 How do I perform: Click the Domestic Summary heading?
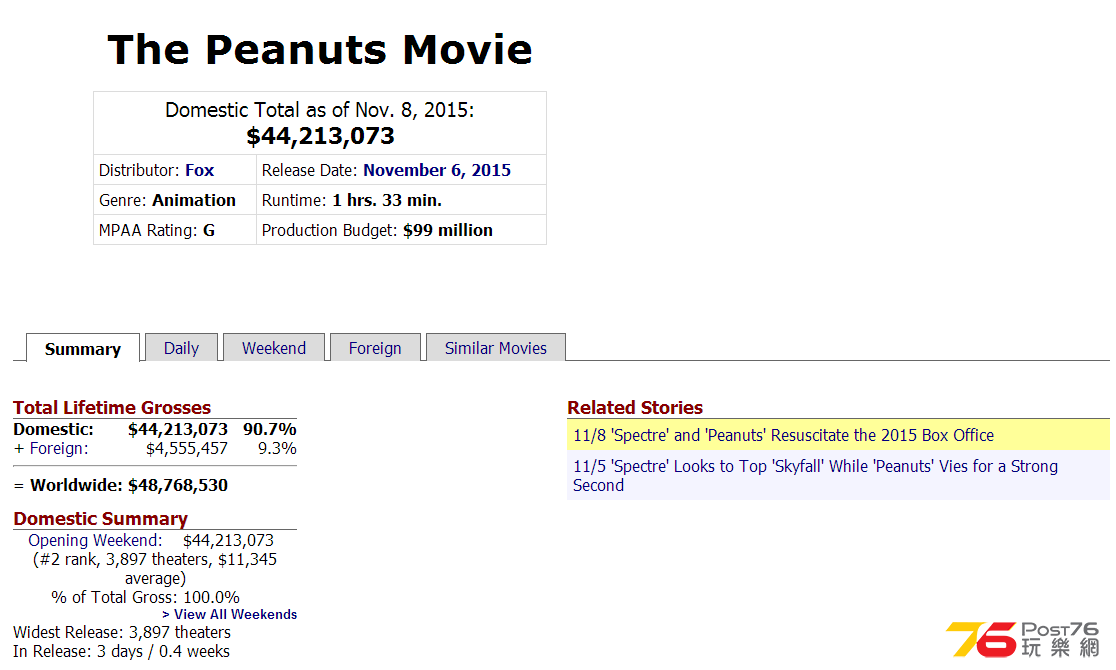click(100, 518)
